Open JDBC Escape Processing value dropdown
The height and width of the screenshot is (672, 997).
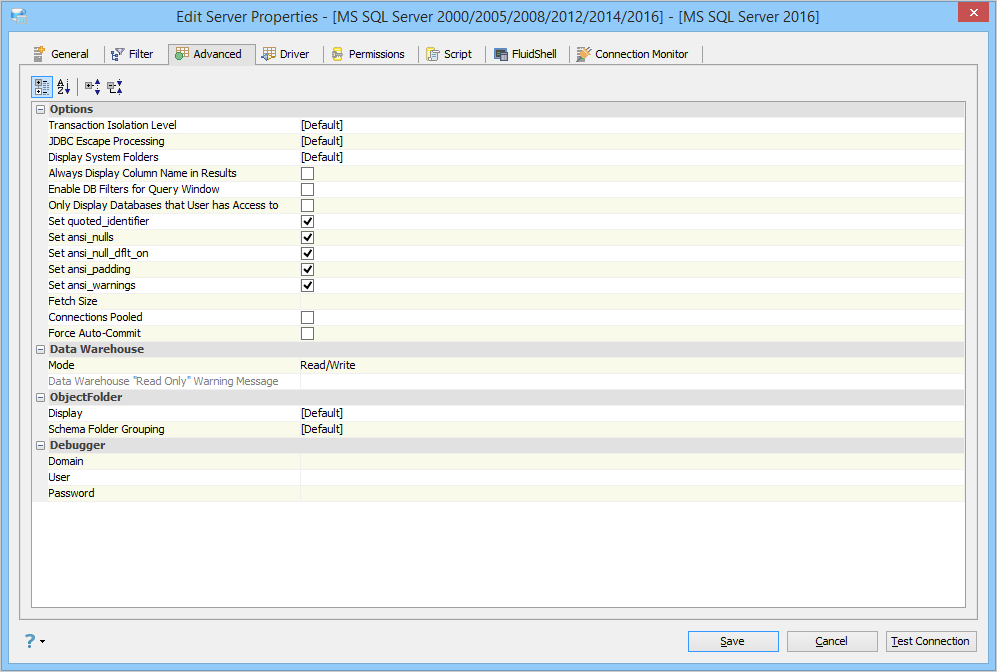[x=632, y=141]
